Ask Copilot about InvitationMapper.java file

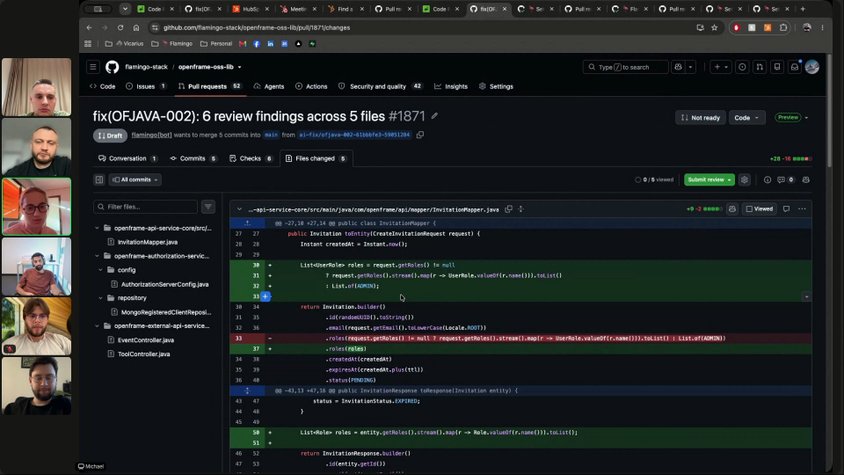(732, 209)
